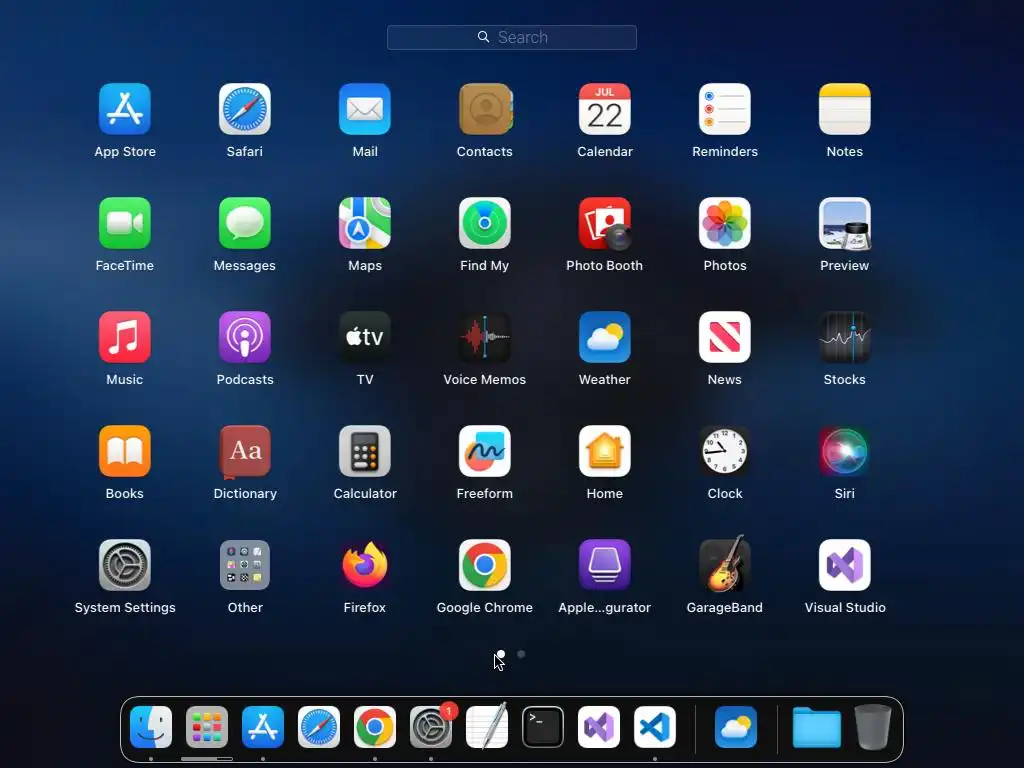Open the Trash in the Dock
Image resolution: width=1024 pixels, height=768 pixels.
pos(873,727)
